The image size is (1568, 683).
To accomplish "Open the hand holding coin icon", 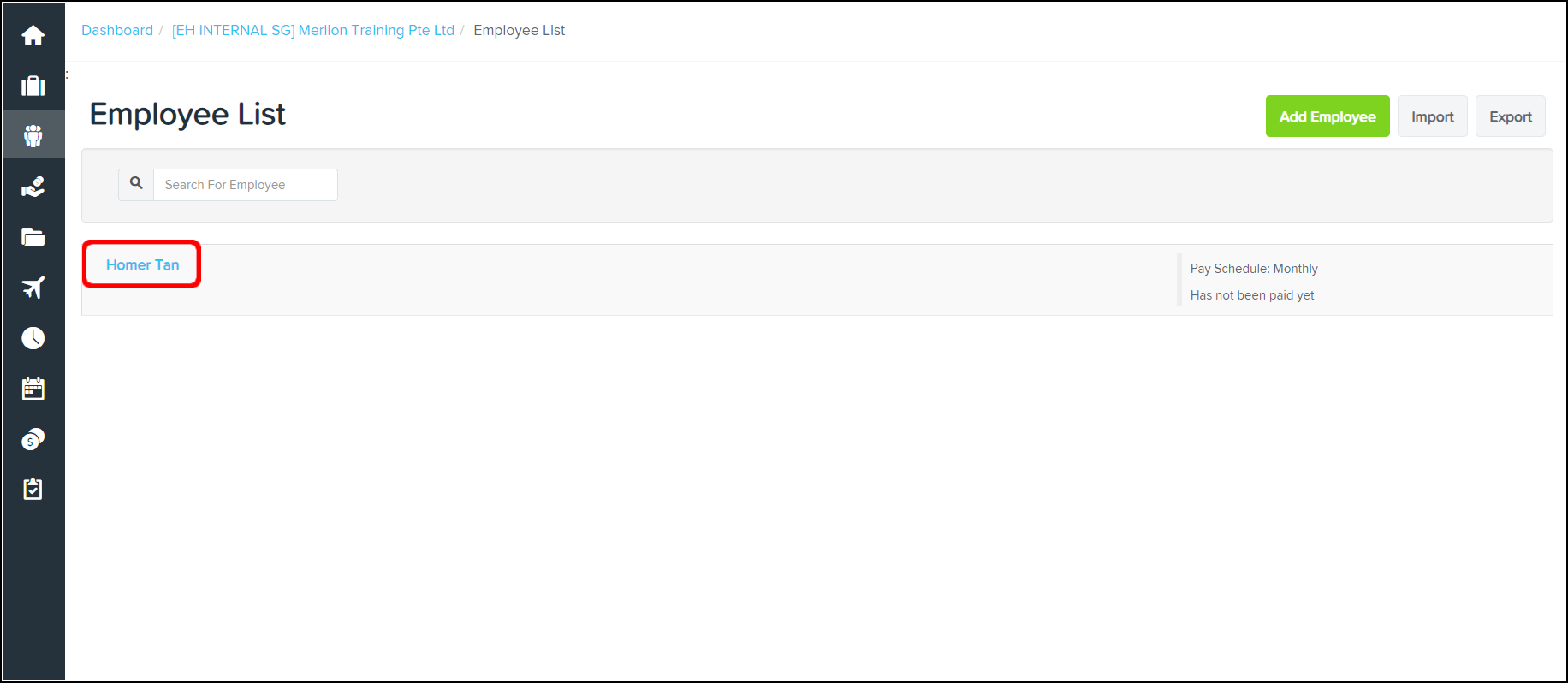I will (33, 187).
